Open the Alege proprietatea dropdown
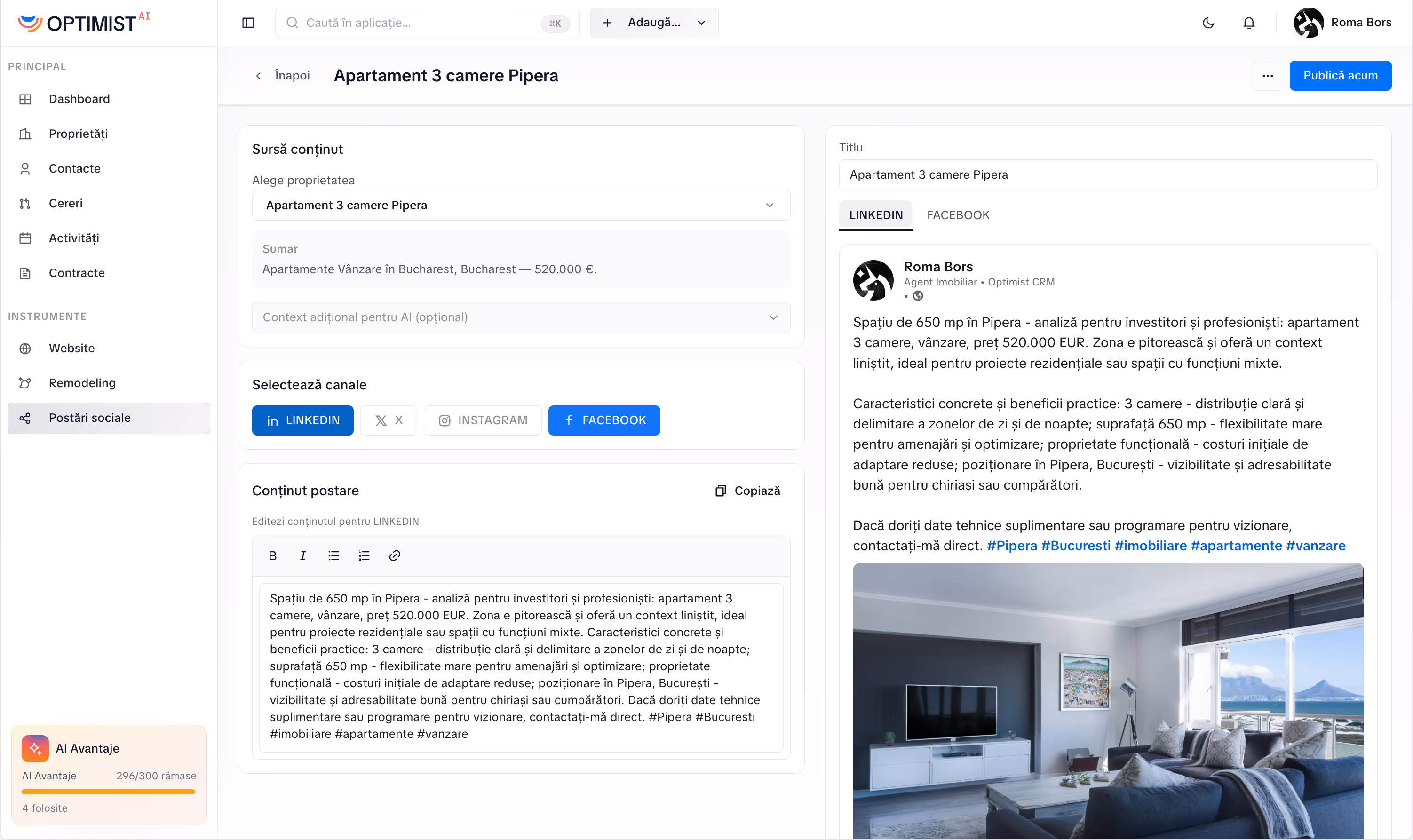Image resolution: width=1413 pixels, height=840 pixels. click(520, 206)
